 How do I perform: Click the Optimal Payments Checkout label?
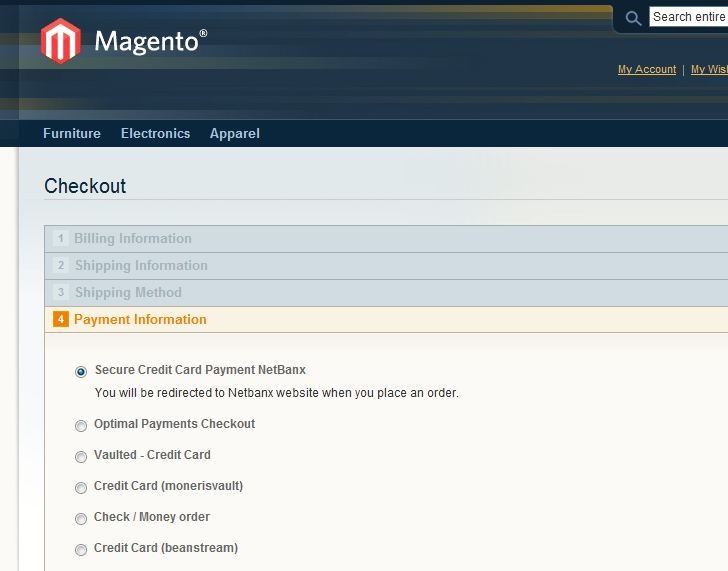click(175, 424)
